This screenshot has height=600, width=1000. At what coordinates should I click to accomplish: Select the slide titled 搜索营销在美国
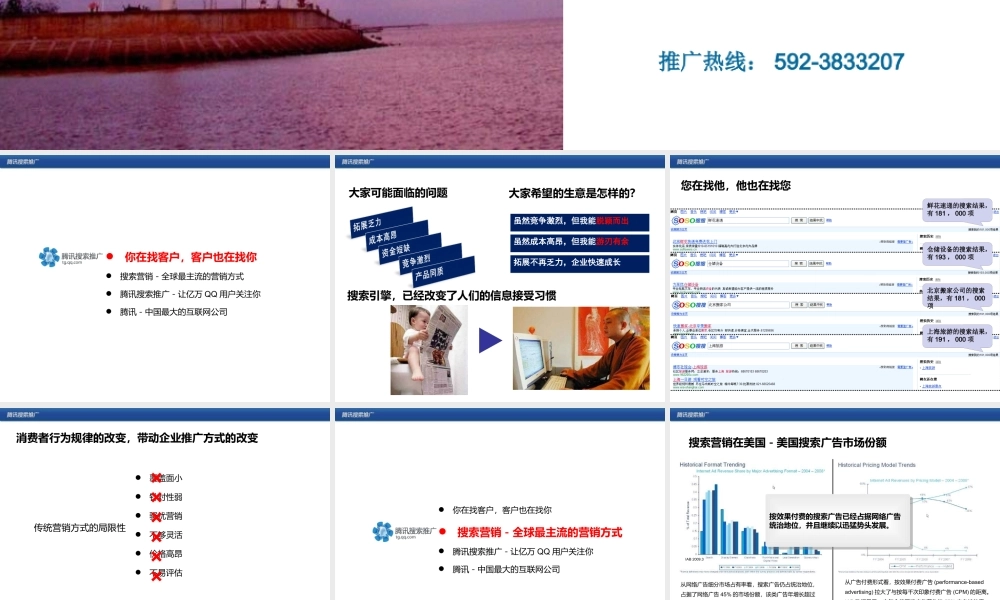click(835, 504)
